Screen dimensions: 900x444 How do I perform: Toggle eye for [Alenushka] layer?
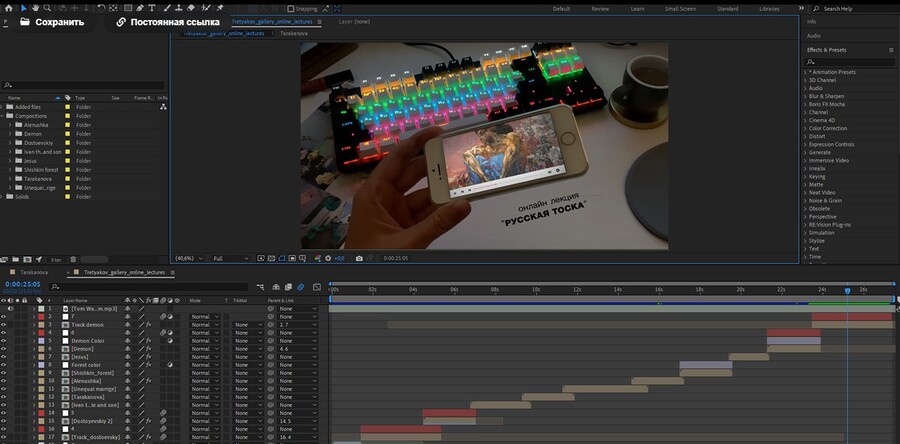click(x=3, y=381)
